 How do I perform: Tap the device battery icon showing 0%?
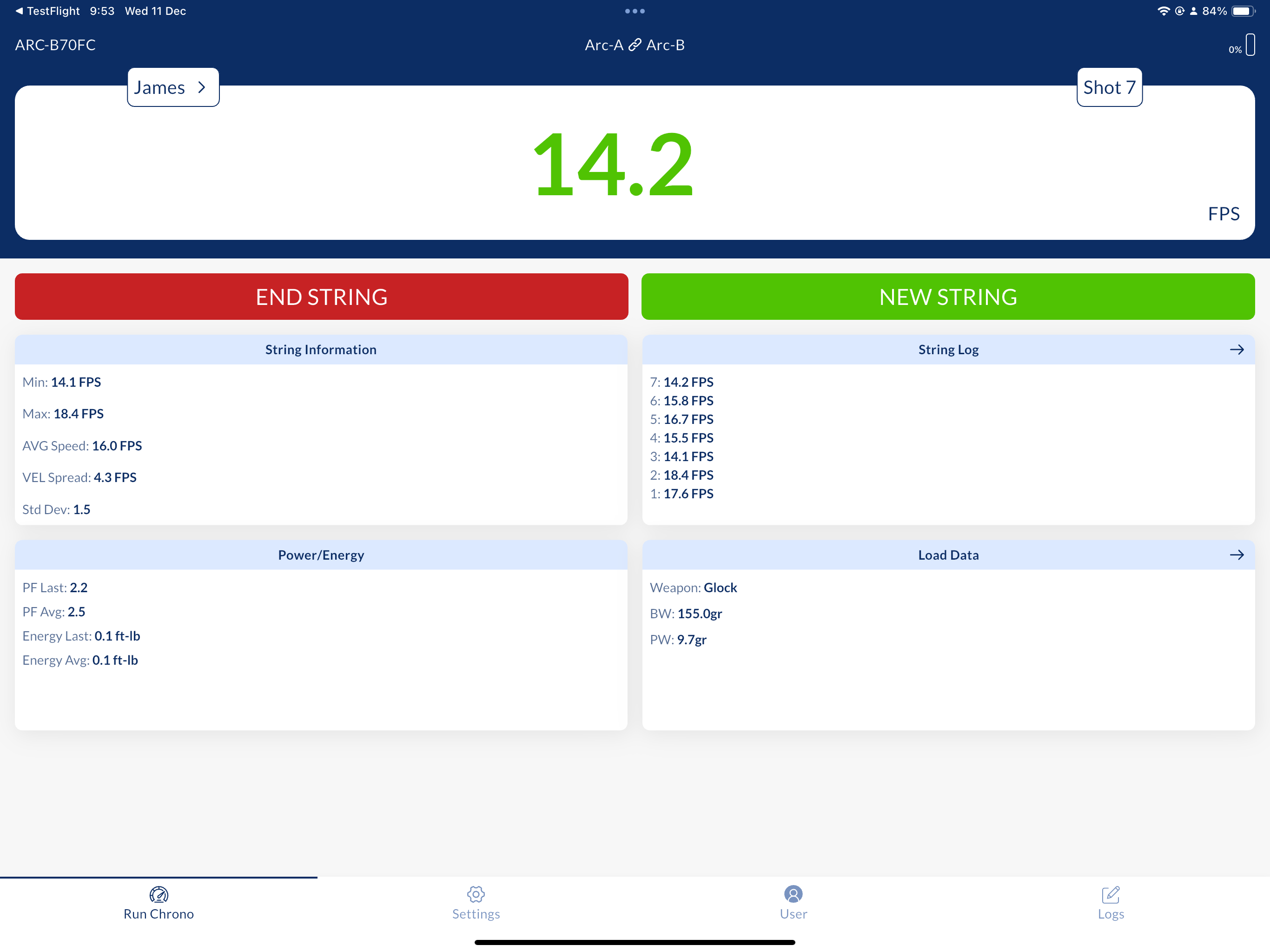point(1250,44)
